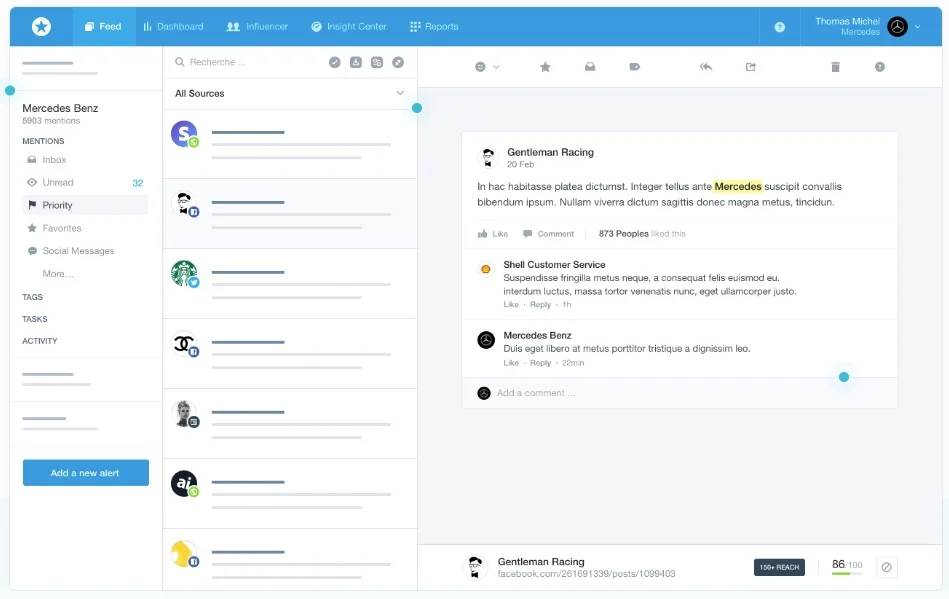The height and width of the screenshot is (599, 949).
Task: Click the Recherche search field
Action: (x=247, y=62)
